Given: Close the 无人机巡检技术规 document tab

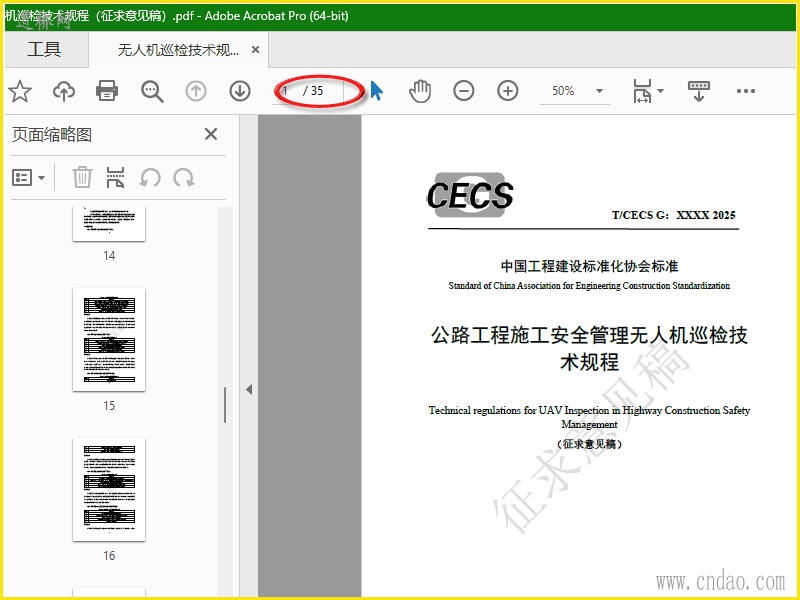Looking at the screenshot, I should coord(256,49).
